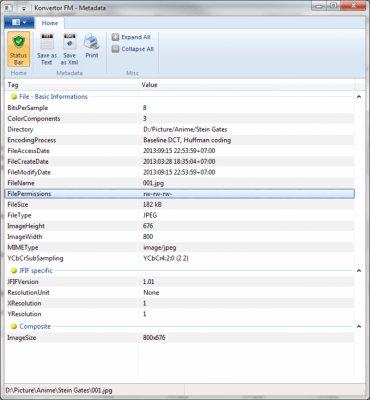Screen dimensions: 370x400
Task: Click Save as Xml icon
Action: click(69, 49)
